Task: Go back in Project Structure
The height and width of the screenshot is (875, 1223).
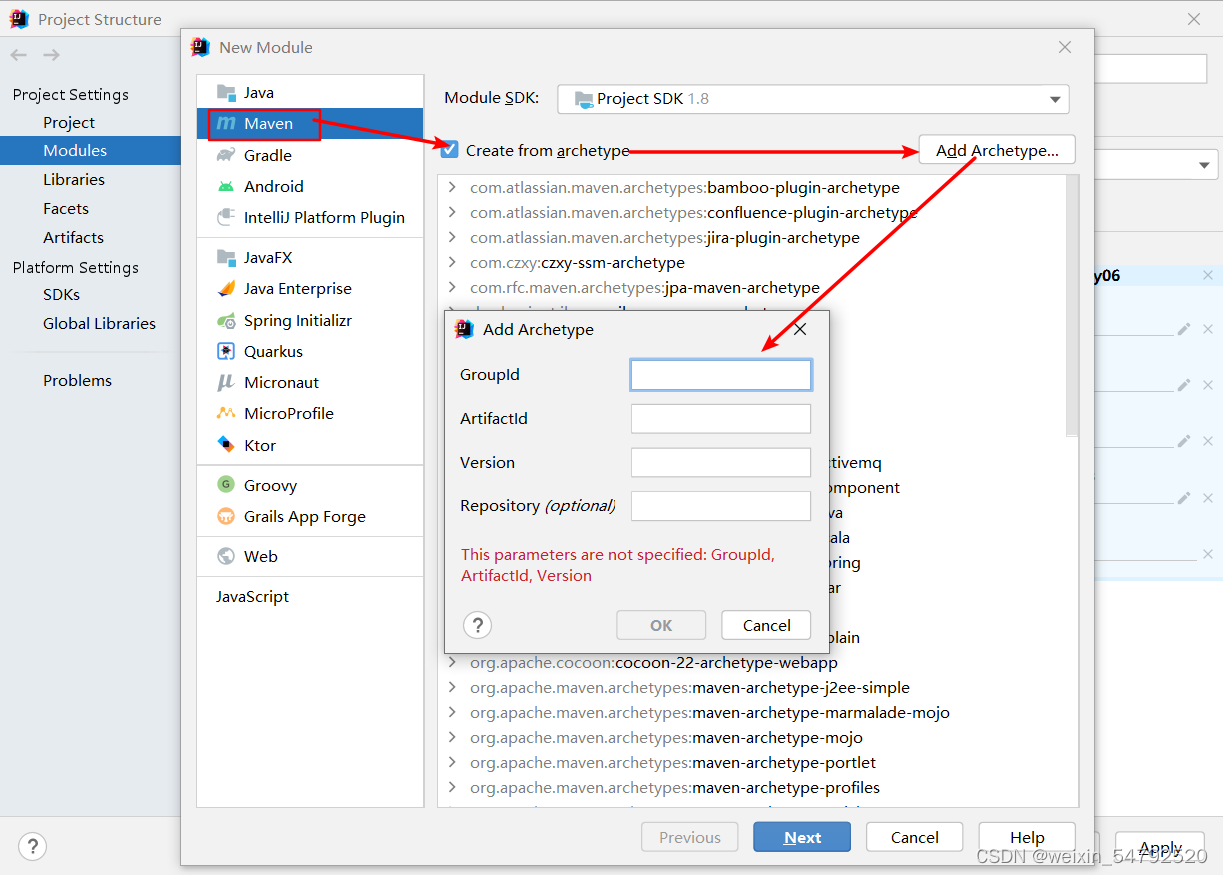Action: click(x=18, y=55)
